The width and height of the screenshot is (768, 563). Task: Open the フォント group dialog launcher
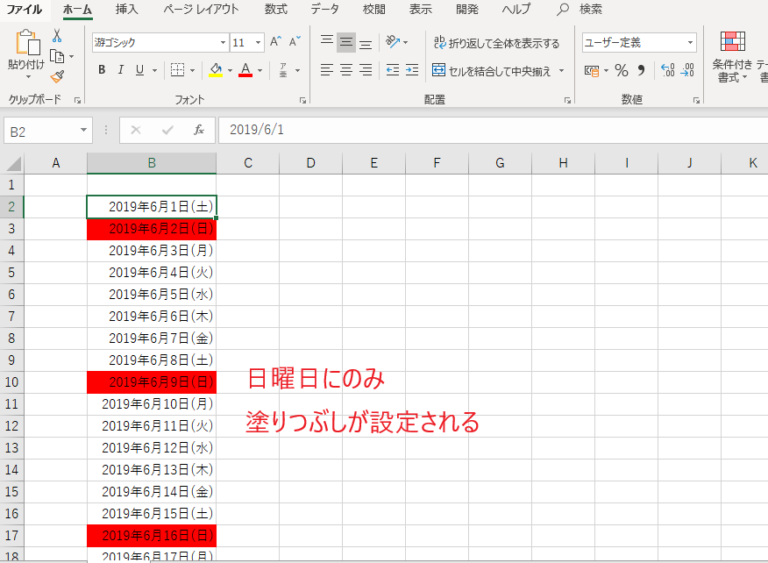point(303,100)
